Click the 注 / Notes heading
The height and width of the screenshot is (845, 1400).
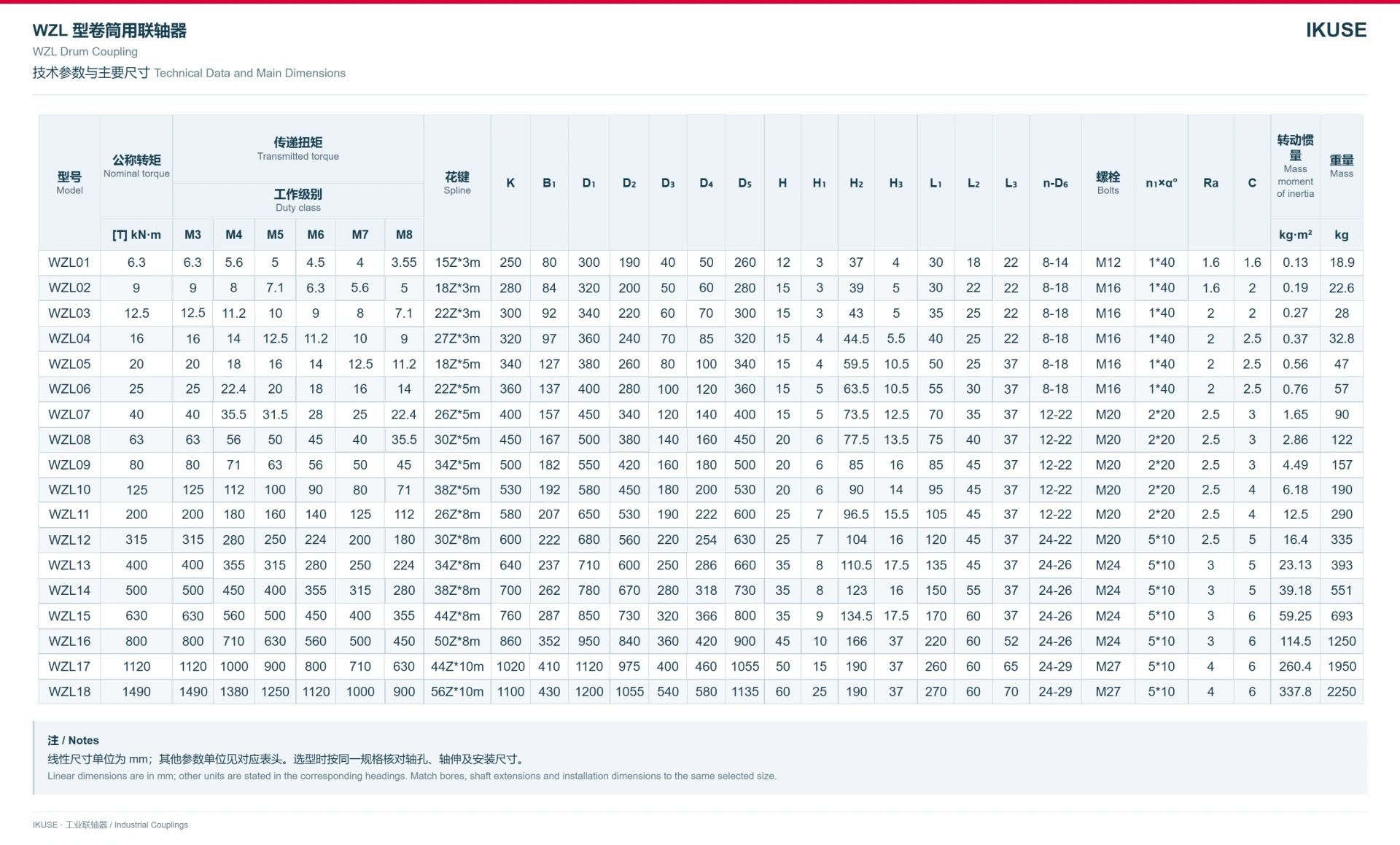point(73,740)
